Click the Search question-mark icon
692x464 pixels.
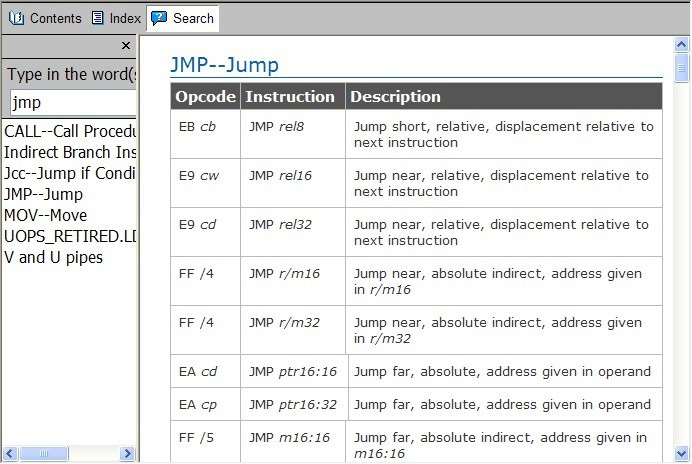(159, 18)
